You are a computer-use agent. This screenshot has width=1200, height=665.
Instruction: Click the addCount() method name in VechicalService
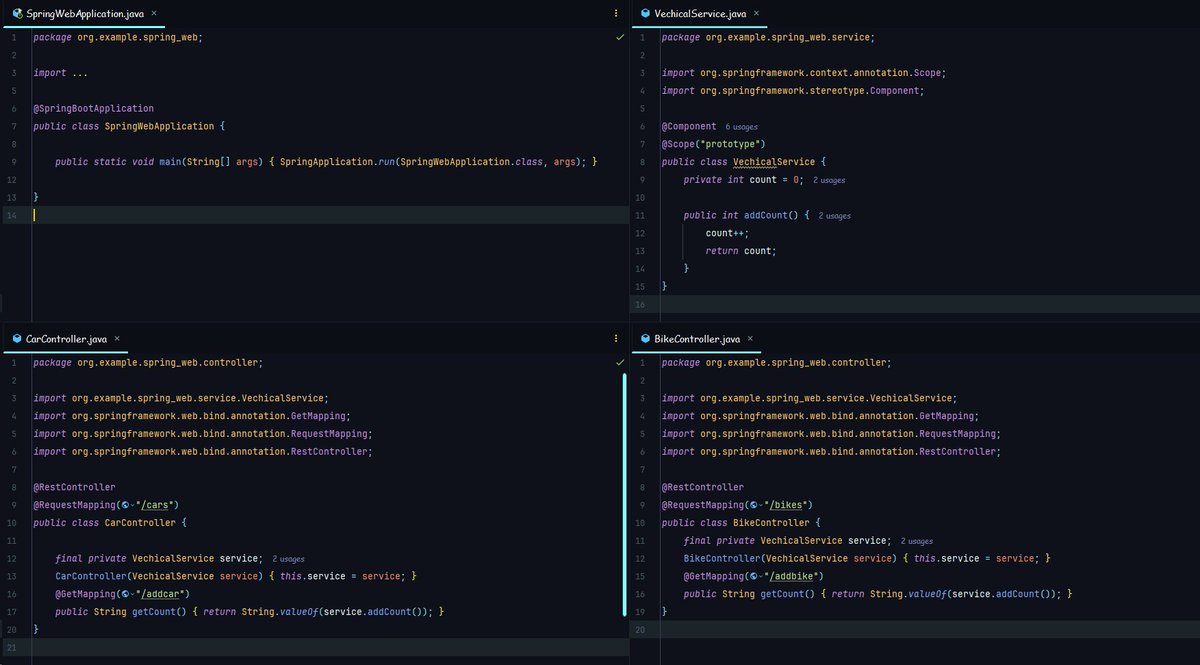point(771,215)
